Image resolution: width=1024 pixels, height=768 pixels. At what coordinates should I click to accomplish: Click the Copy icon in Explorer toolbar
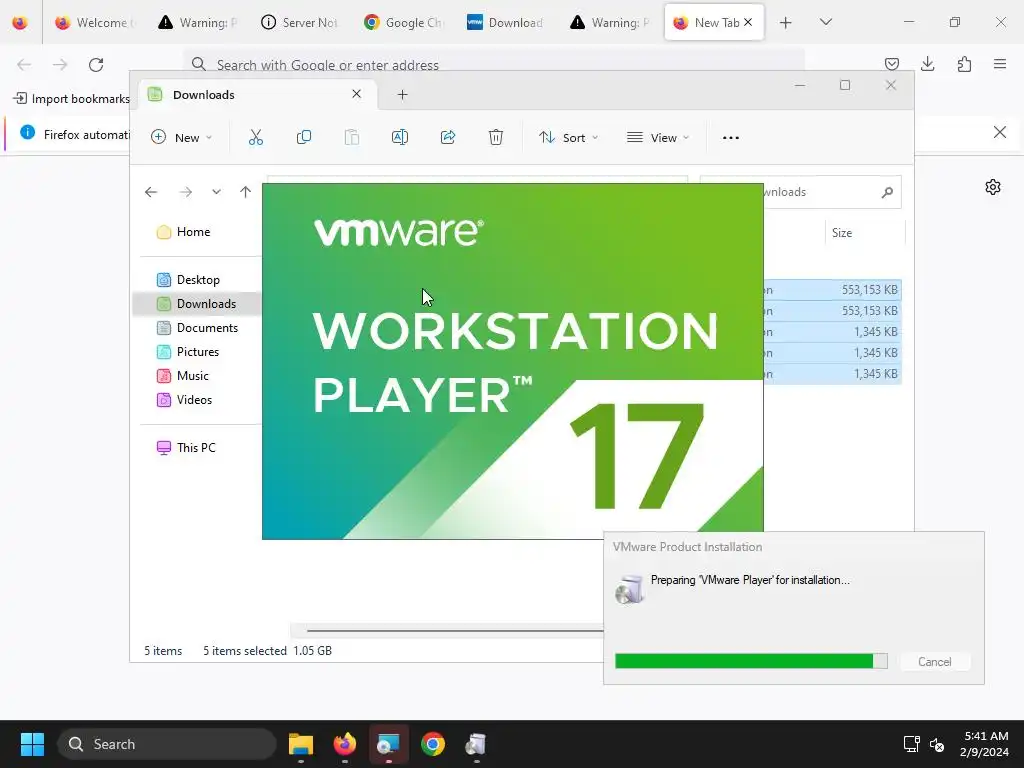(304, 137)
